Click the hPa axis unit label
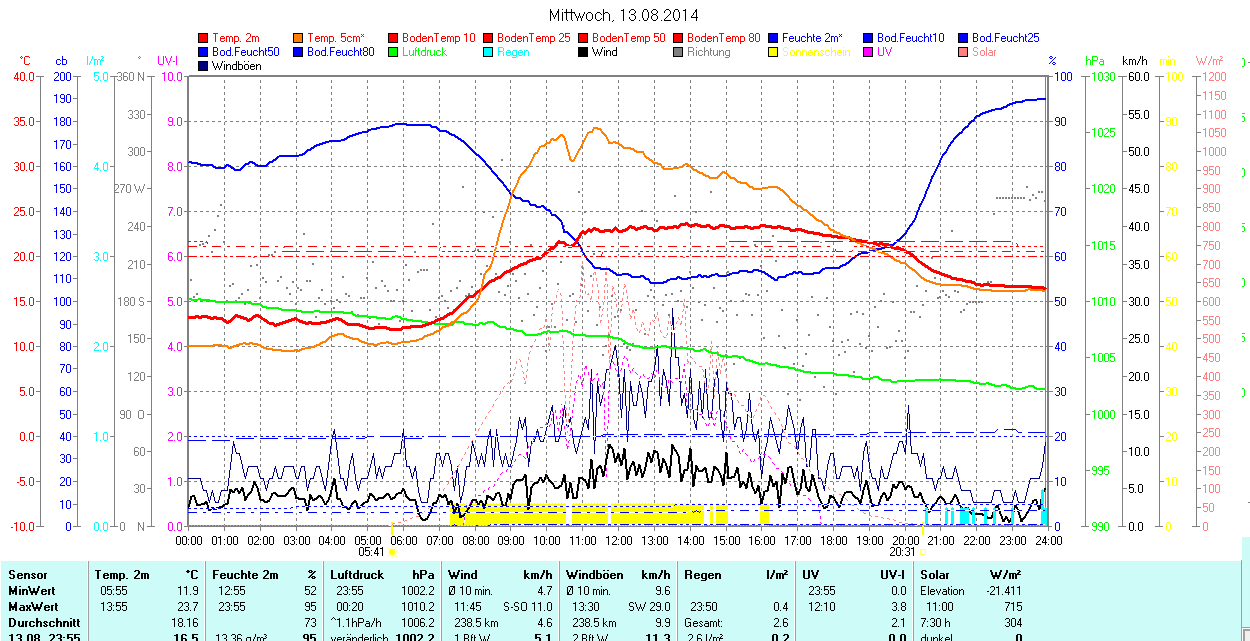Viewport: 1250px width, 641px height. click(x=1096, y=61)
